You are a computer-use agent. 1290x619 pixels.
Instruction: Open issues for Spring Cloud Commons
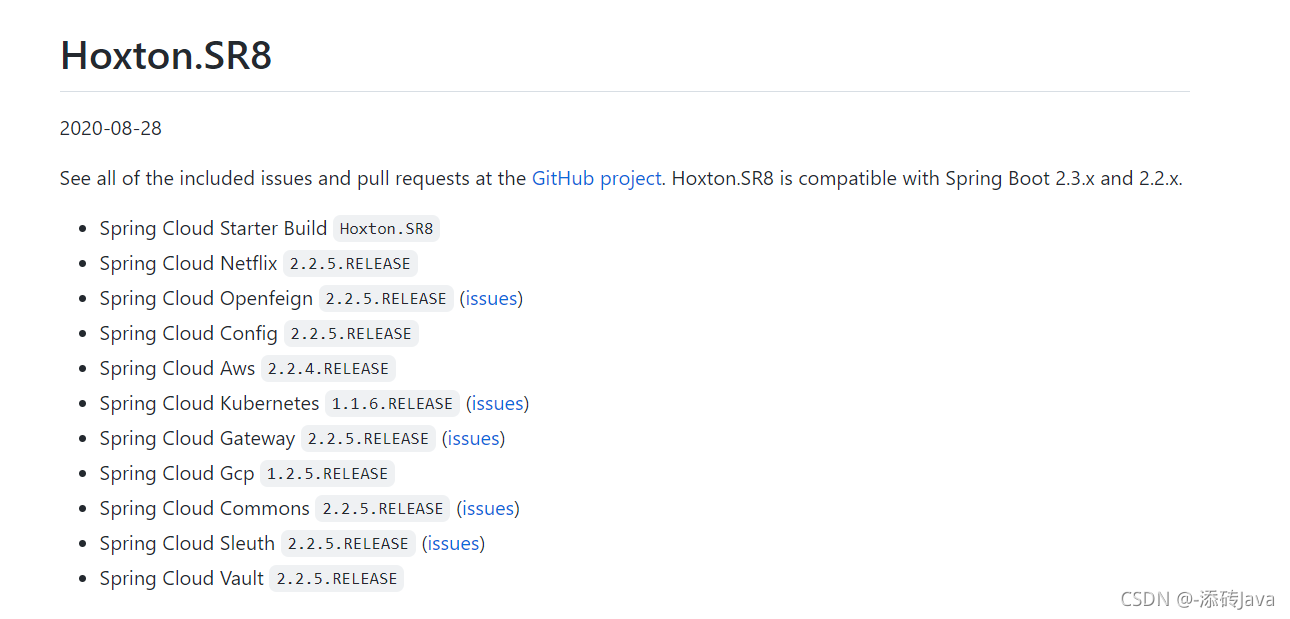tap(487, 508)
